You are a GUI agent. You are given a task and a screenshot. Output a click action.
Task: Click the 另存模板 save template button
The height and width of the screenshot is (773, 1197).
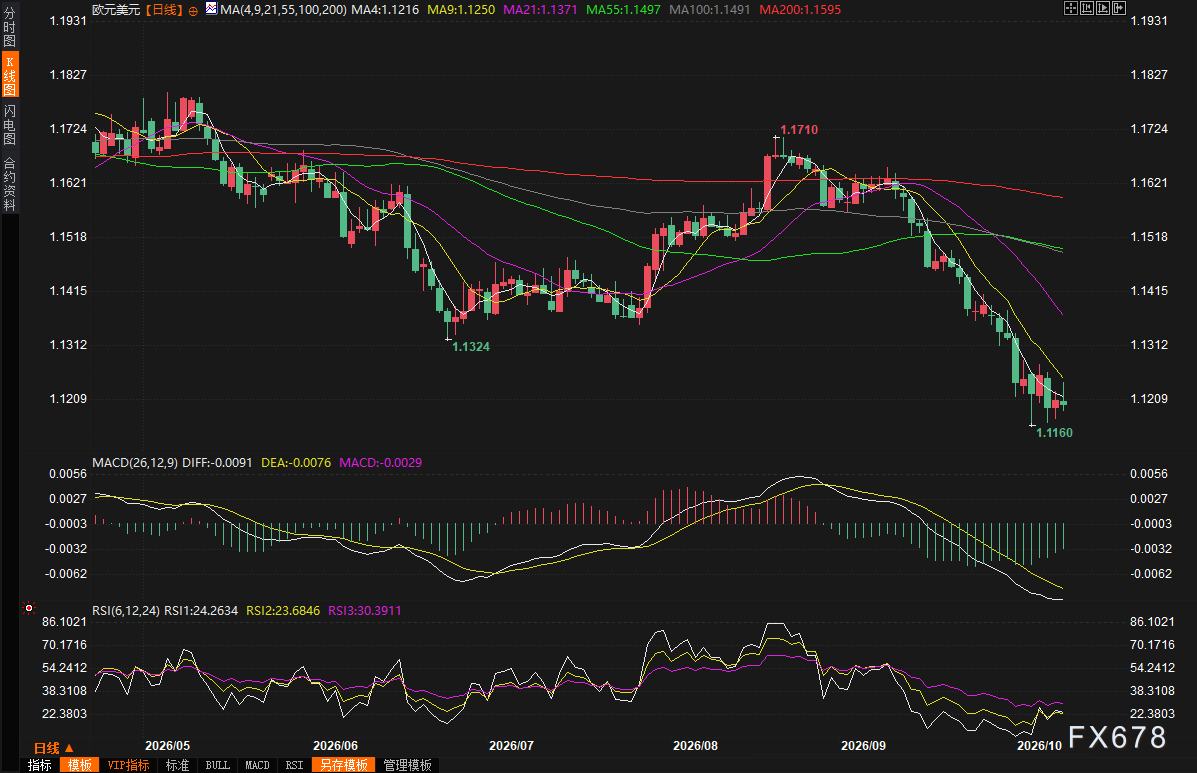pos(344,765)
